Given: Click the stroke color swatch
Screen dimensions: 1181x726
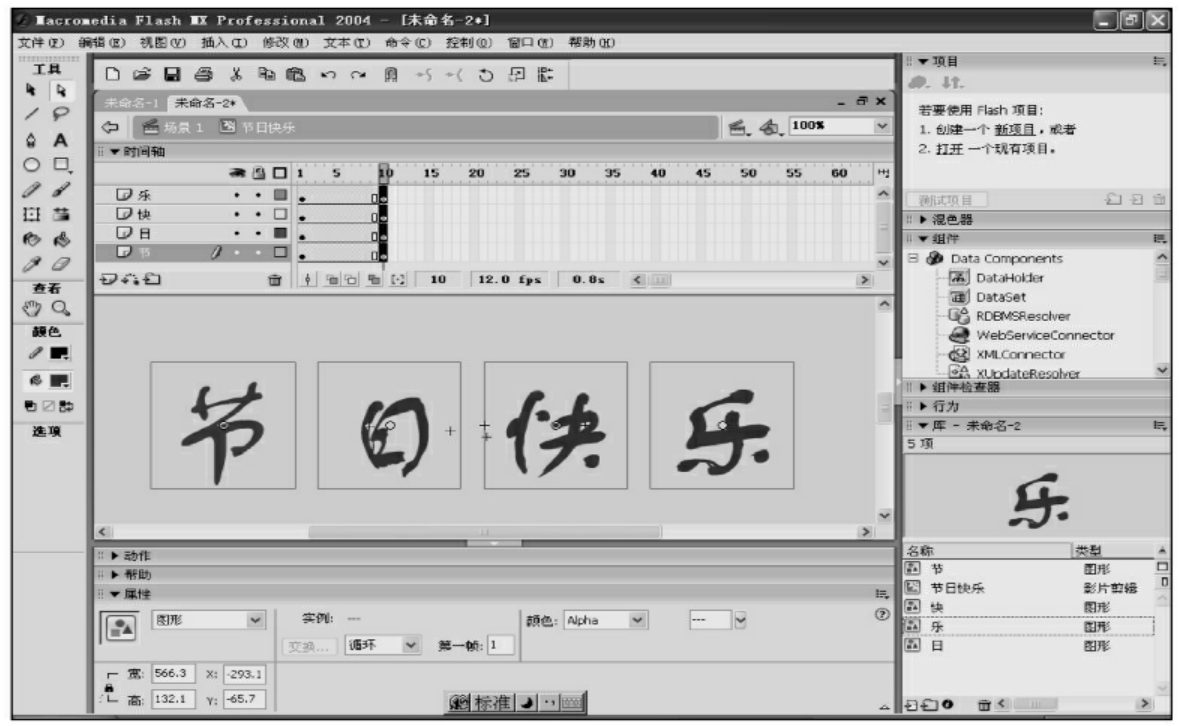Looking at the screenshot, I should click(x=60, y=353).
